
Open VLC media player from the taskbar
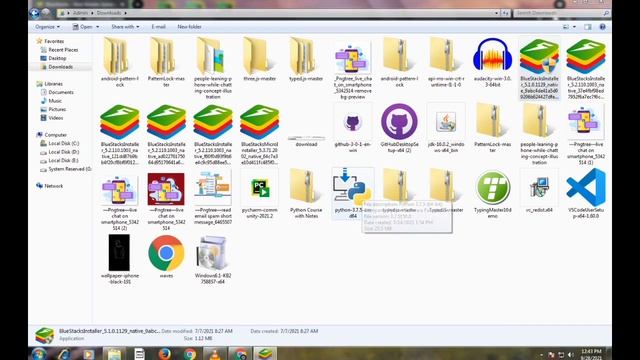click(x=215, y=353)
